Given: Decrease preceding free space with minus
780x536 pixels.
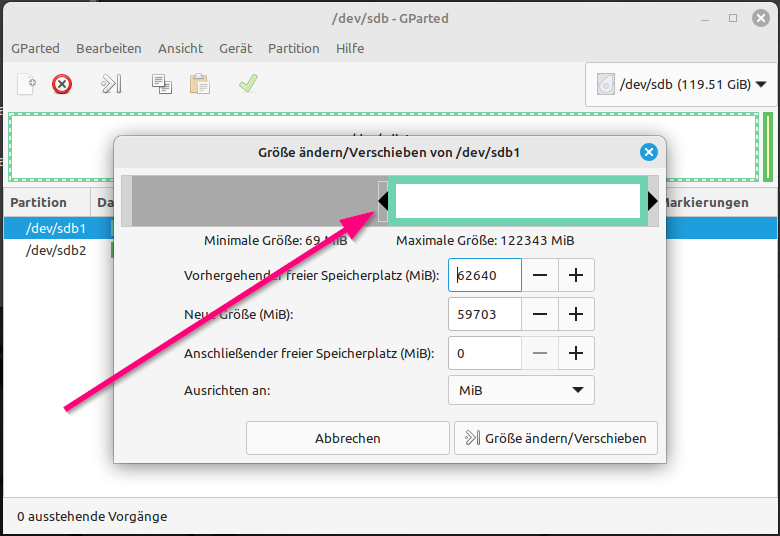Looking at the screenshot, I should (540, 275).
